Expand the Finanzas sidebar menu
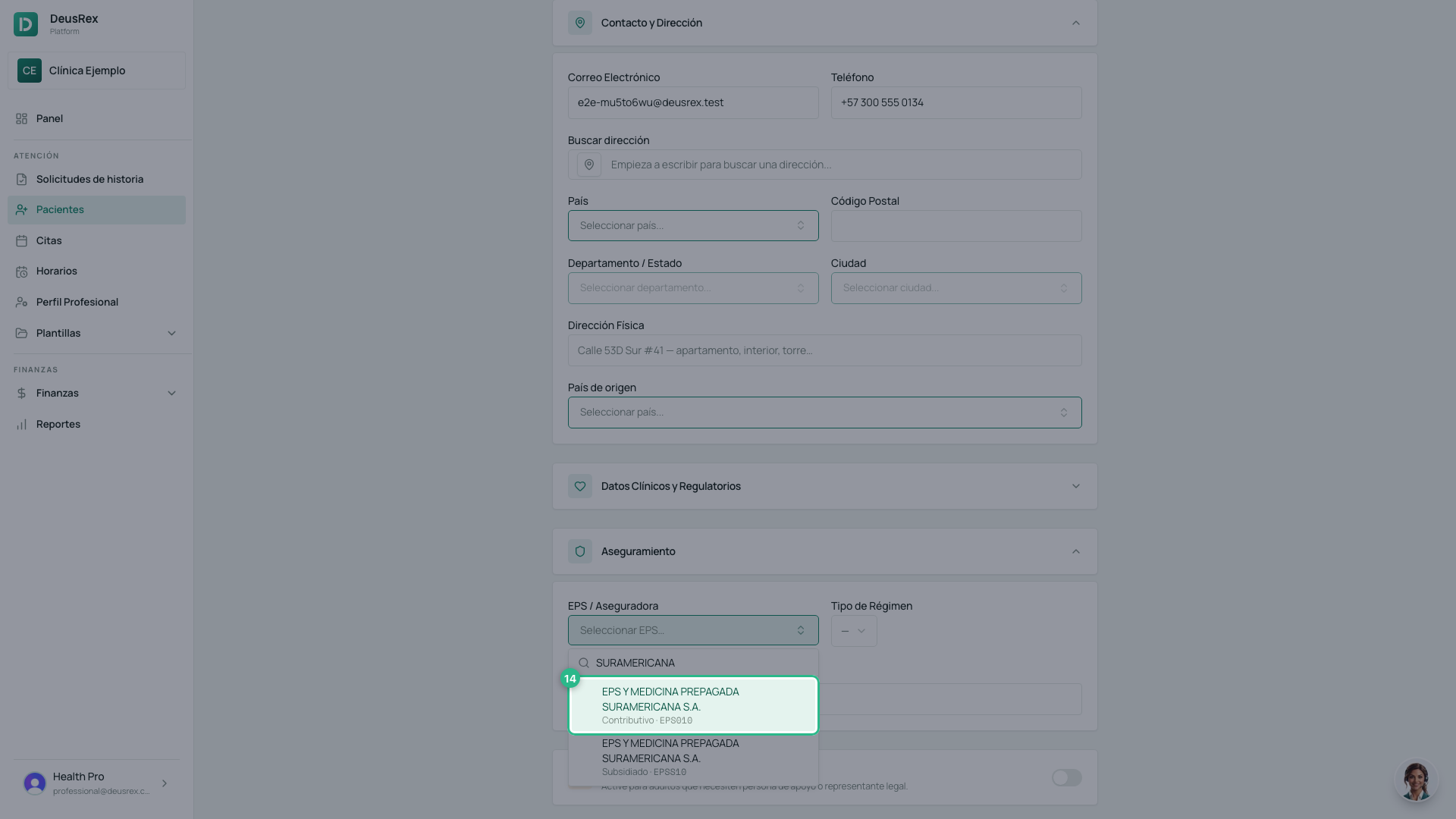 [96, 393]
